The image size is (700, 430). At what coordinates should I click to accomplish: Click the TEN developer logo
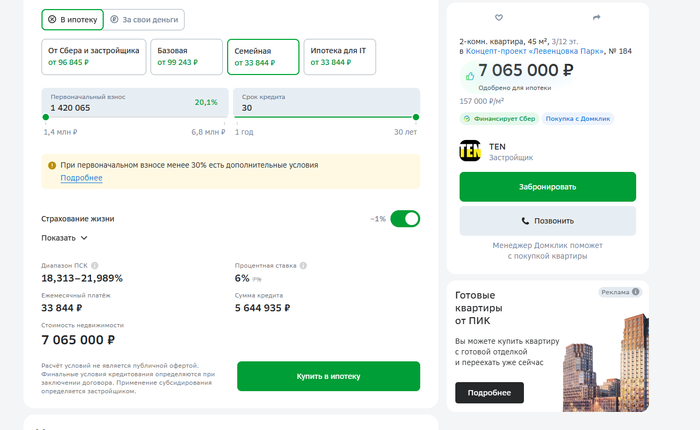(x=470, y=151)
